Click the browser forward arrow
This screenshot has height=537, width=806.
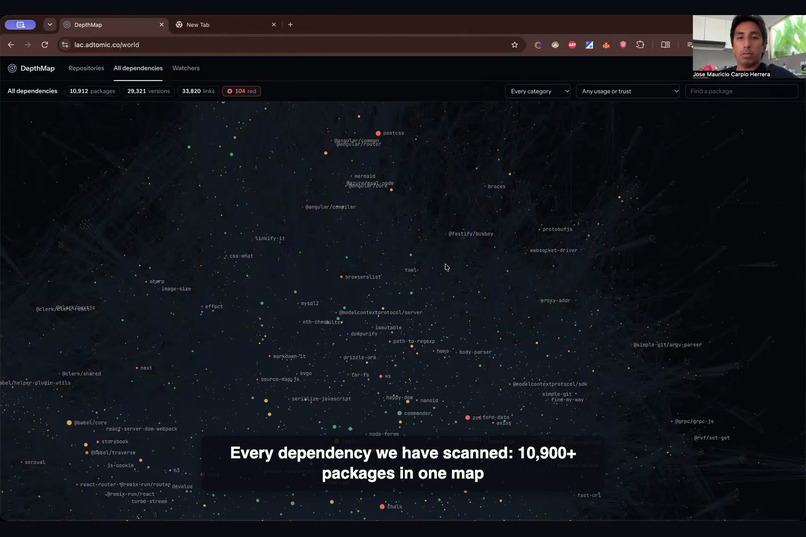click(x=28, y=45)
